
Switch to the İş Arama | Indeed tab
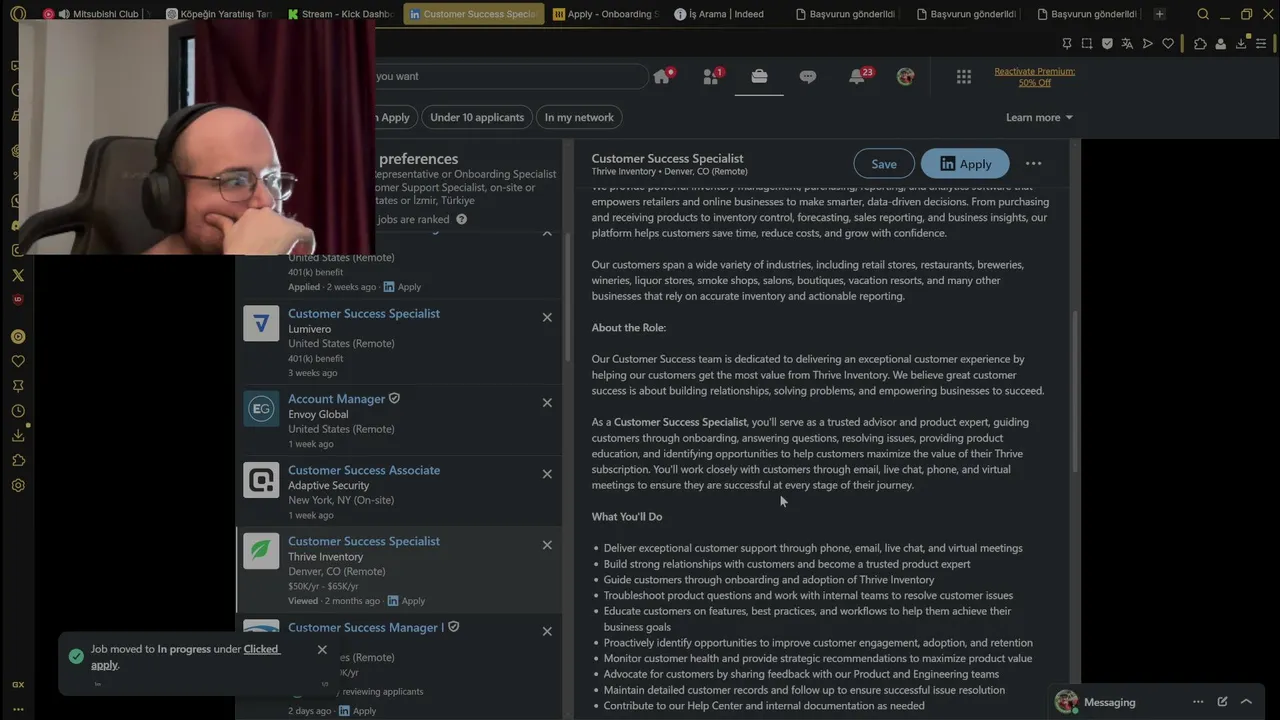[725, 14]
